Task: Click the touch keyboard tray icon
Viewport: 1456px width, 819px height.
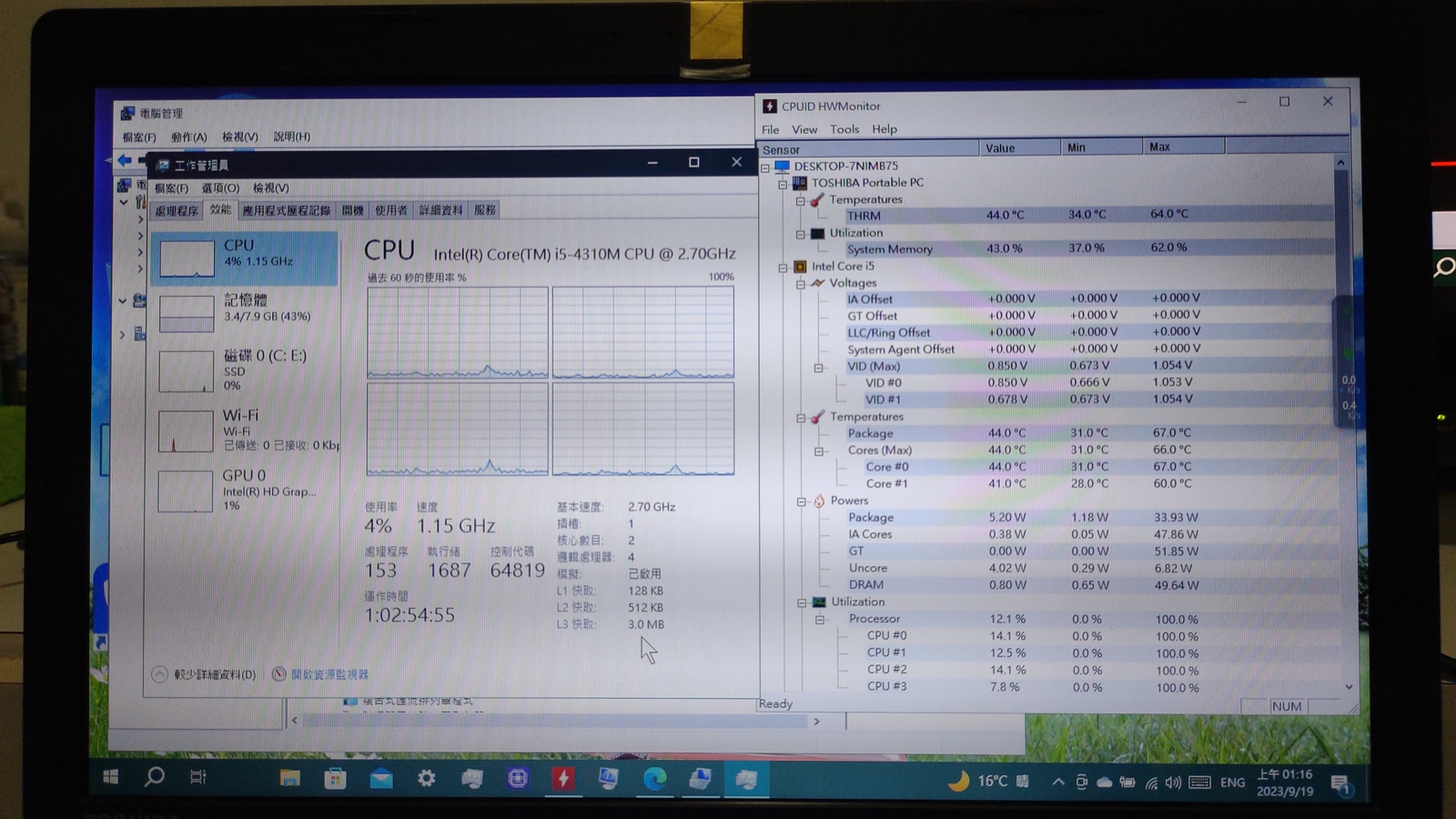Action: click(1199, 783)
